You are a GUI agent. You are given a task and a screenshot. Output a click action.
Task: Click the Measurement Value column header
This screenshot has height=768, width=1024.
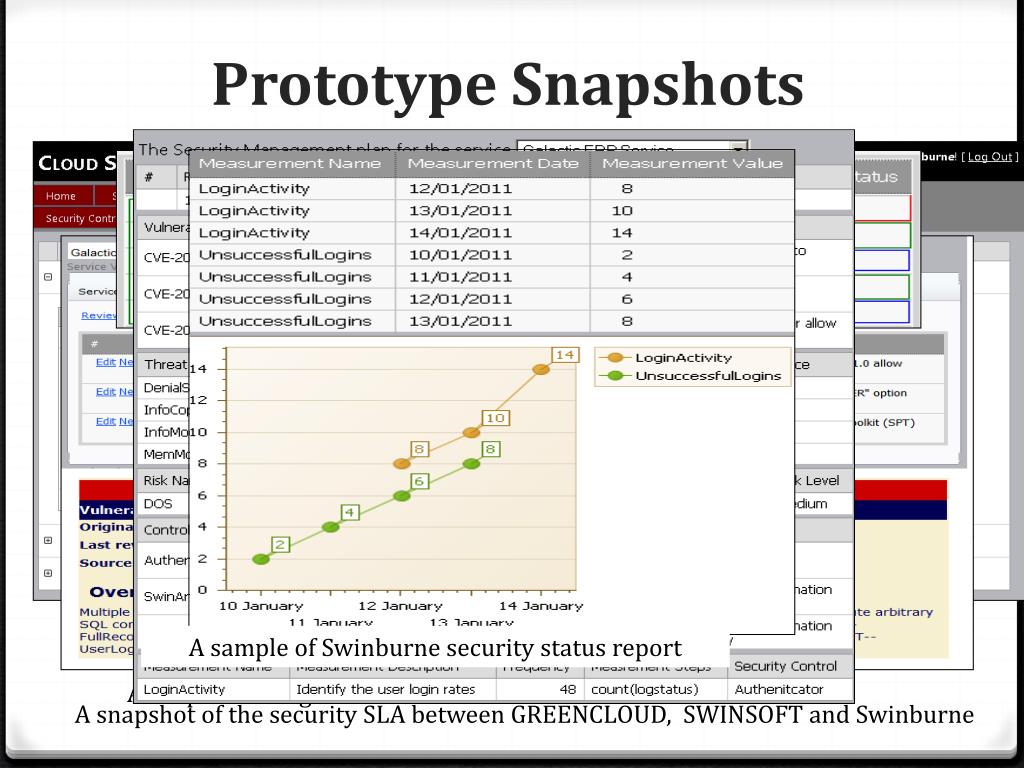[692, 163]
